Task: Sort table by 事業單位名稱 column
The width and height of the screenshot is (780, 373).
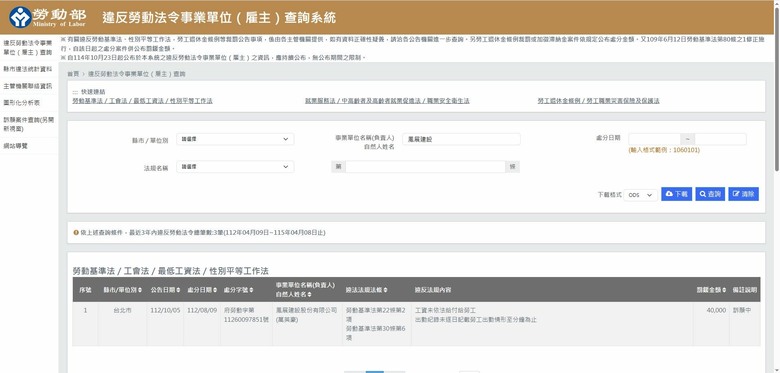Action: [305, 290]
